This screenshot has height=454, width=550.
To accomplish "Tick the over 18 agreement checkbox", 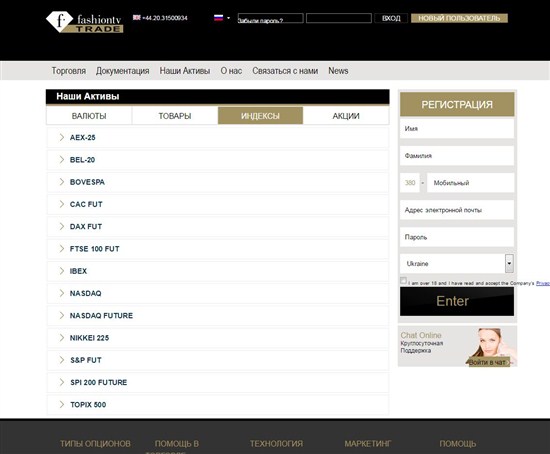I will tap(403, 280).
